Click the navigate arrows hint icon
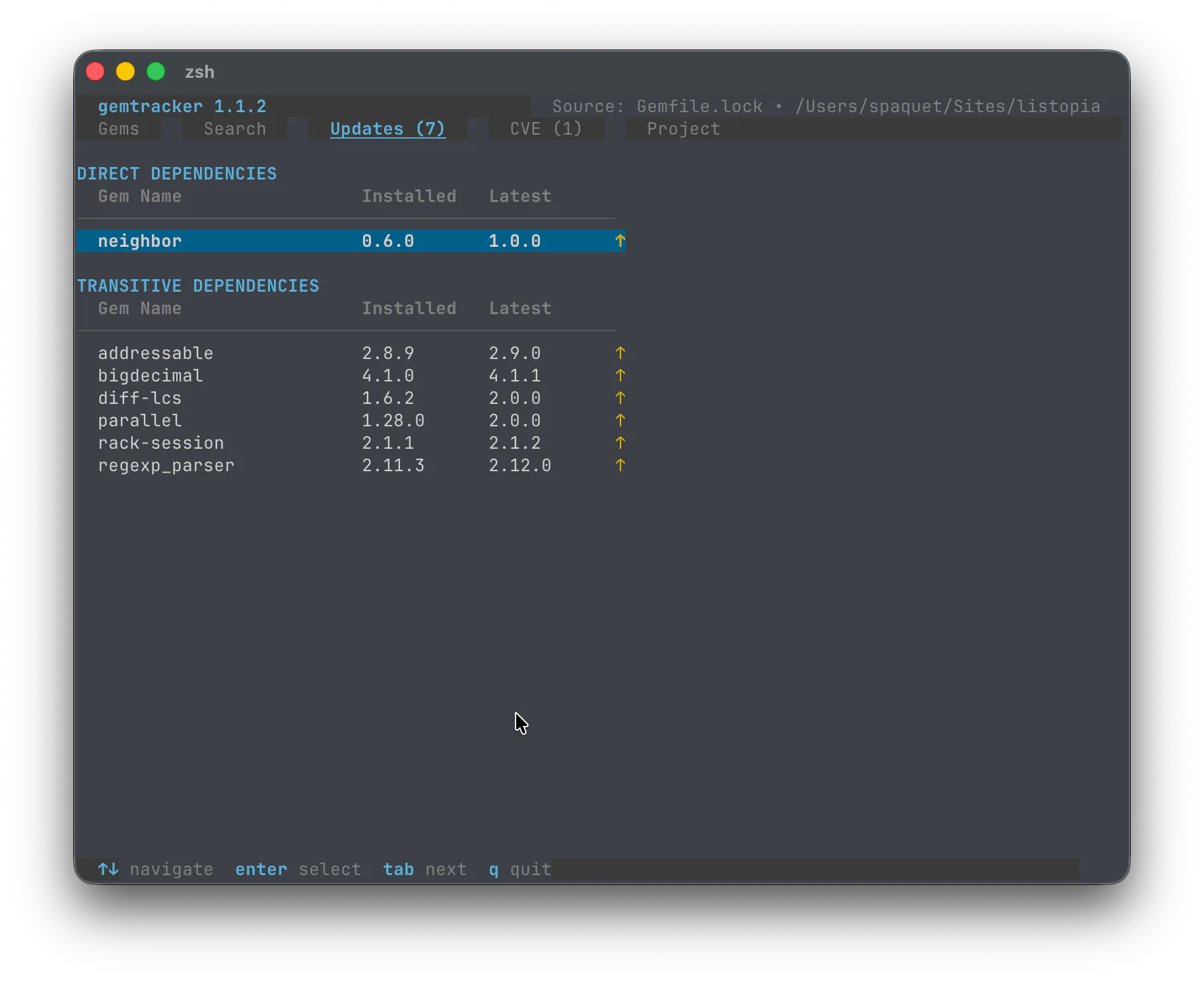Screen dimensions: 1204x982 tap(108, 869)
